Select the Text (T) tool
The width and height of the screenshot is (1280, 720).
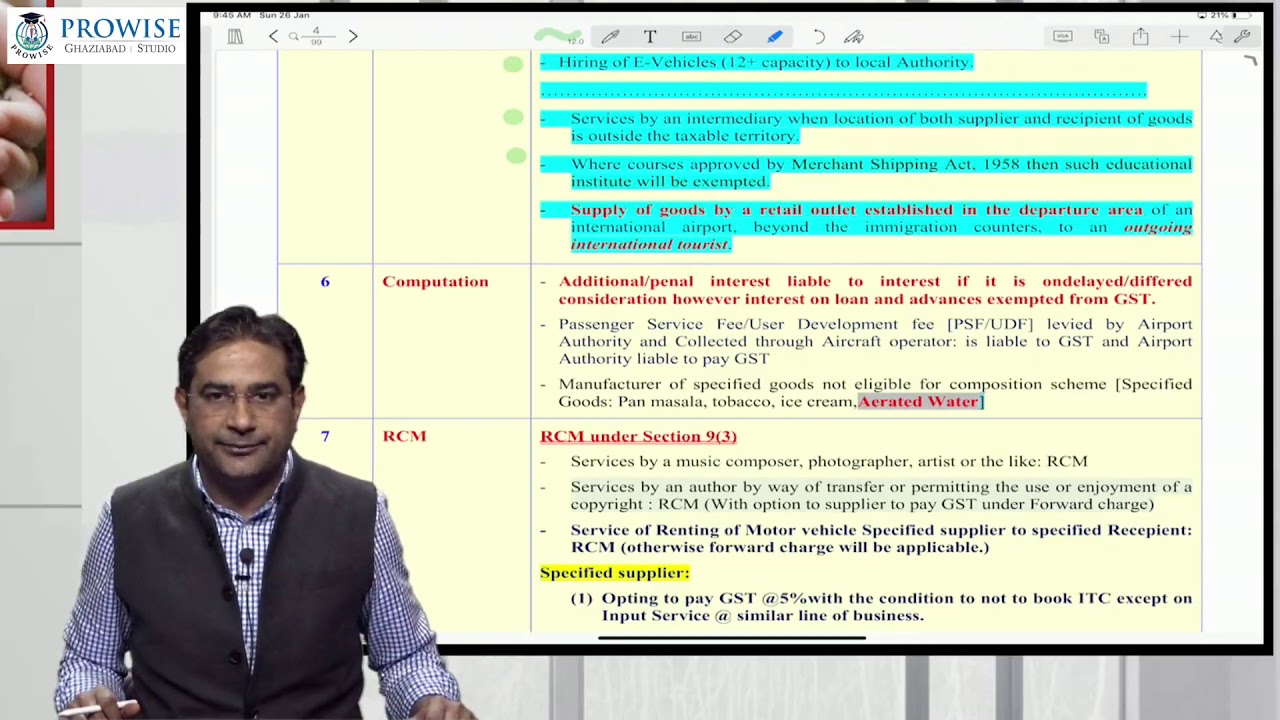[650, 36]
